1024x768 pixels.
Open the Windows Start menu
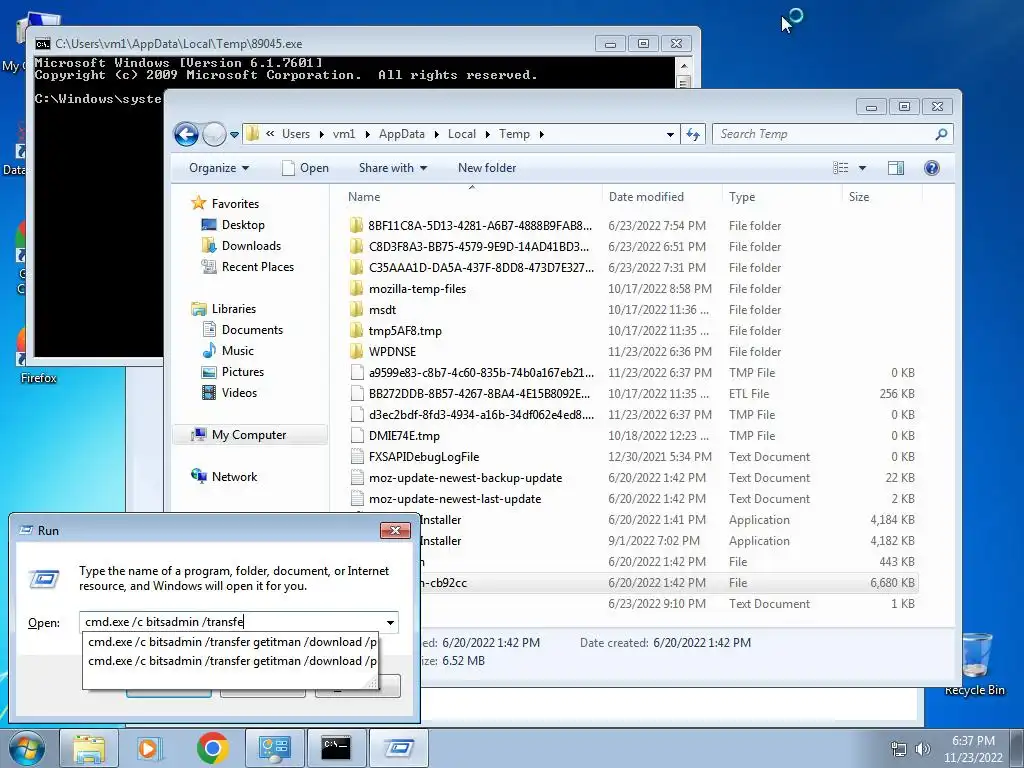[x=27, y=748]
